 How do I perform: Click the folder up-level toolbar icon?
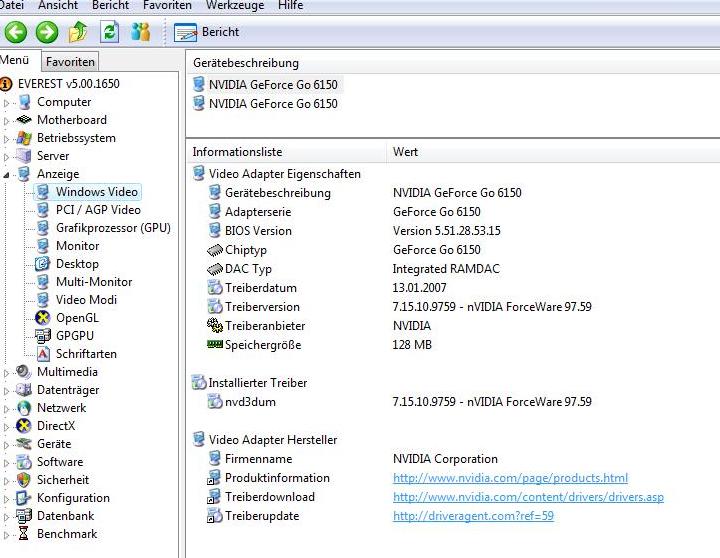click(78, 32)
